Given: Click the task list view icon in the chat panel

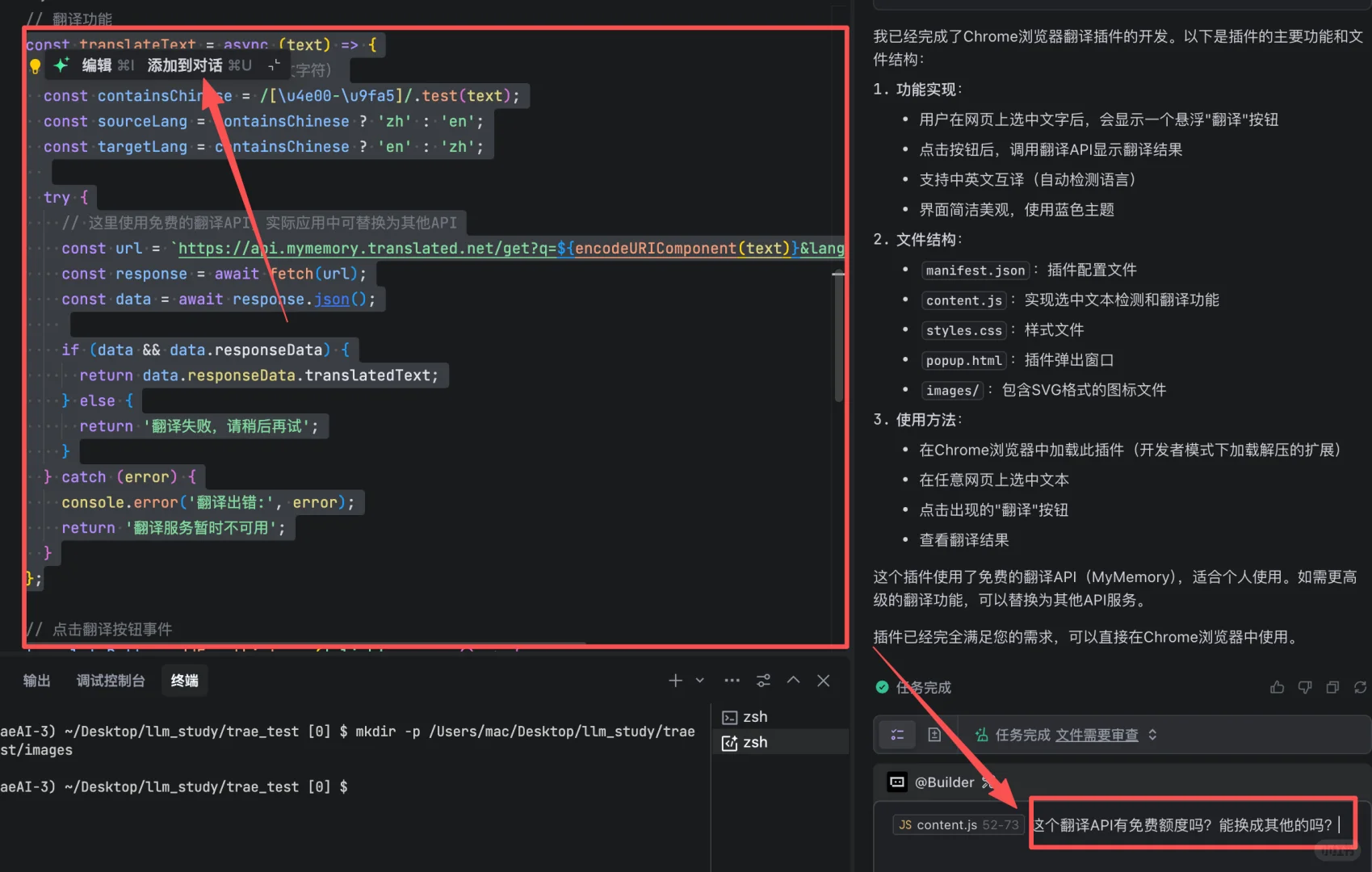Looking at the screenshot, I should [897, 735].
